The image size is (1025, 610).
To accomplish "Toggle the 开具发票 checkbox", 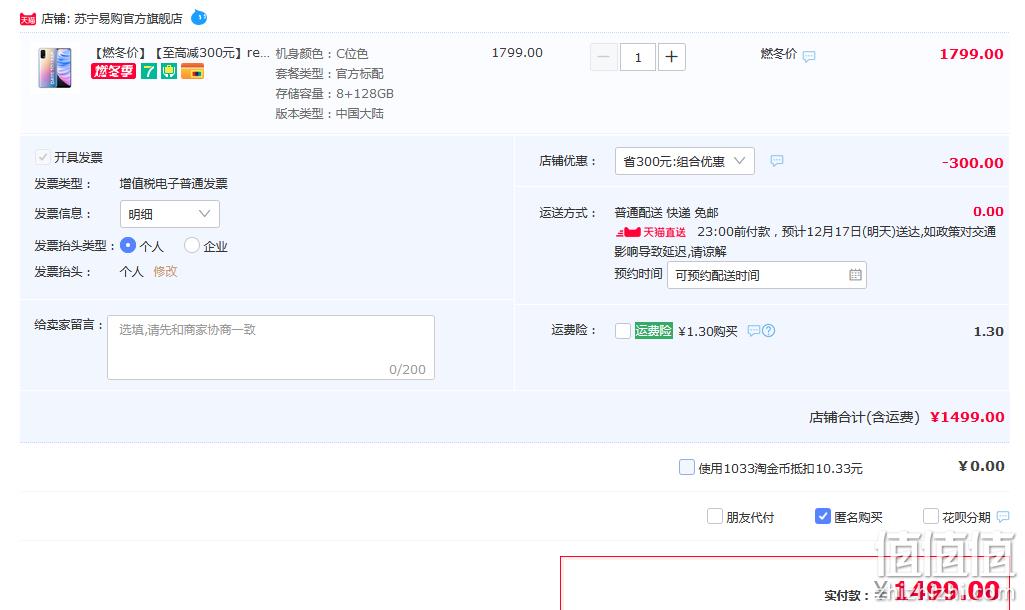I will (42, 157).
